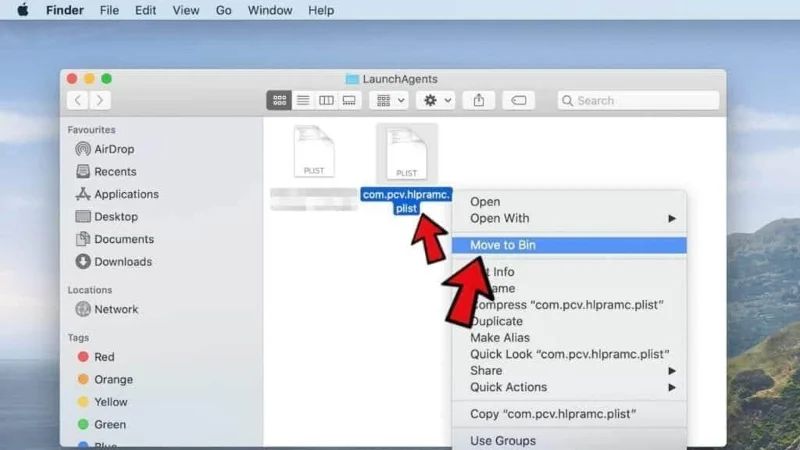
Task: Close the LaunchAgents window
Action: [72, 79]
